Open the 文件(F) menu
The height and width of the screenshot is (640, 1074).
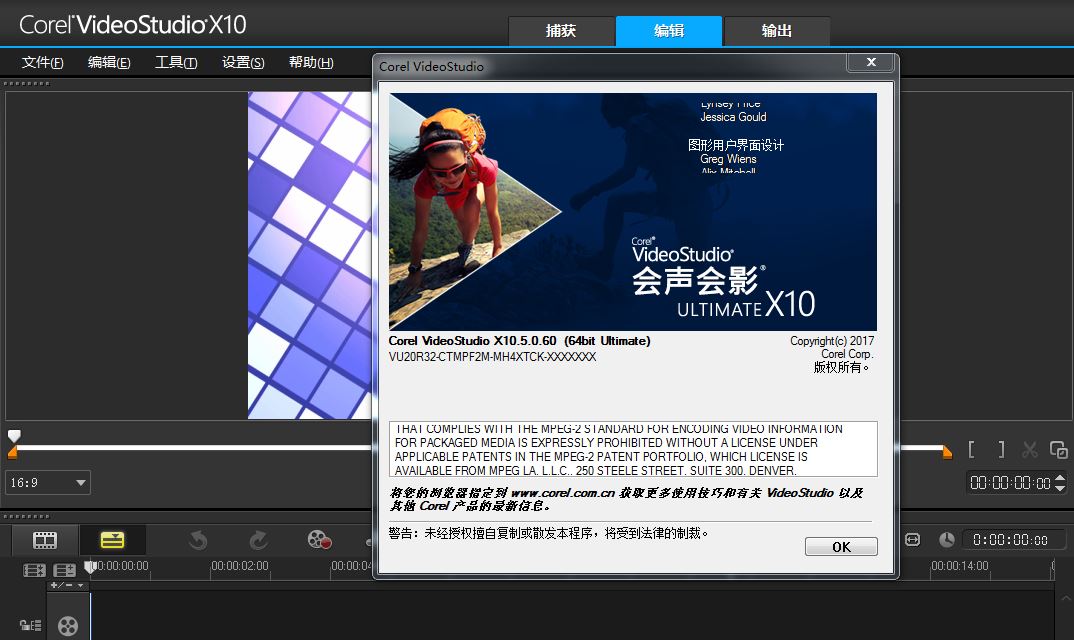tap(42, 62)
